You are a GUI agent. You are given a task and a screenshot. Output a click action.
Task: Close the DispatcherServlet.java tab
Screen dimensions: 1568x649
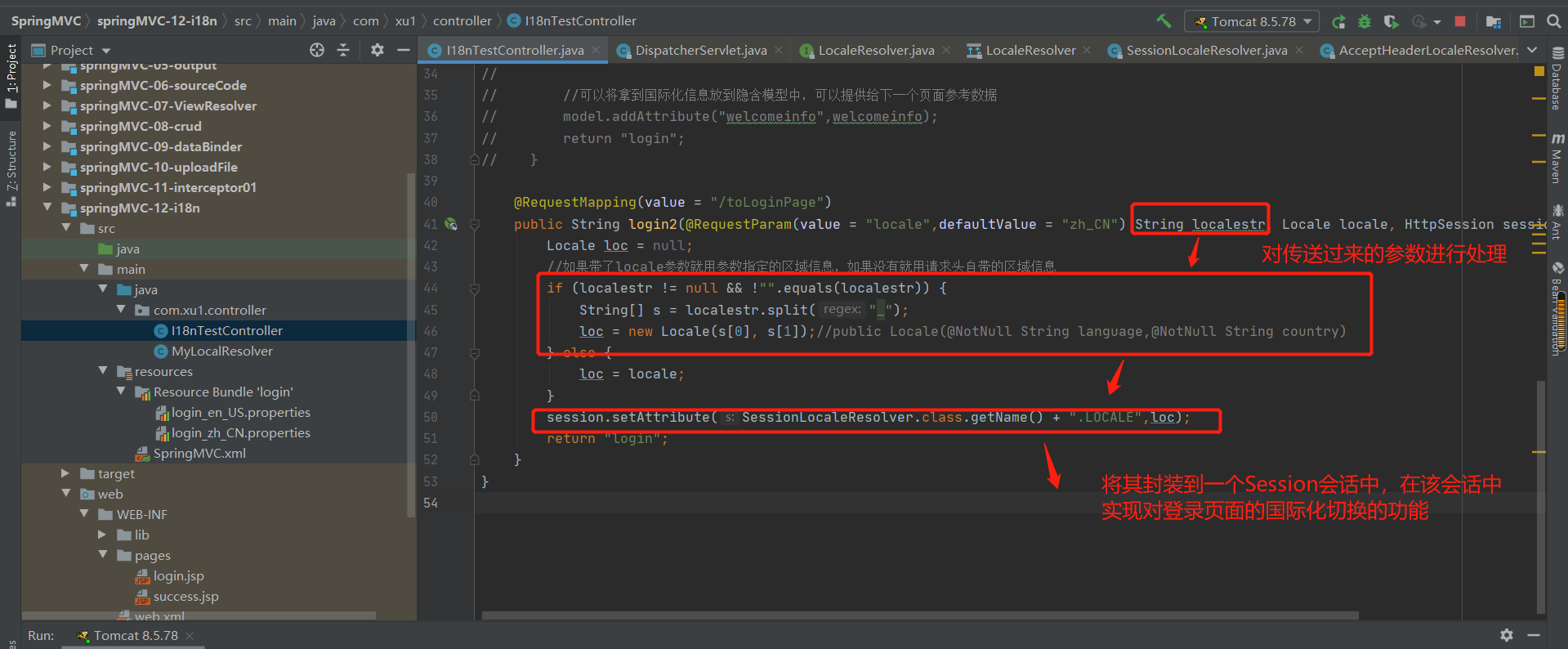(x=779, y=50)
